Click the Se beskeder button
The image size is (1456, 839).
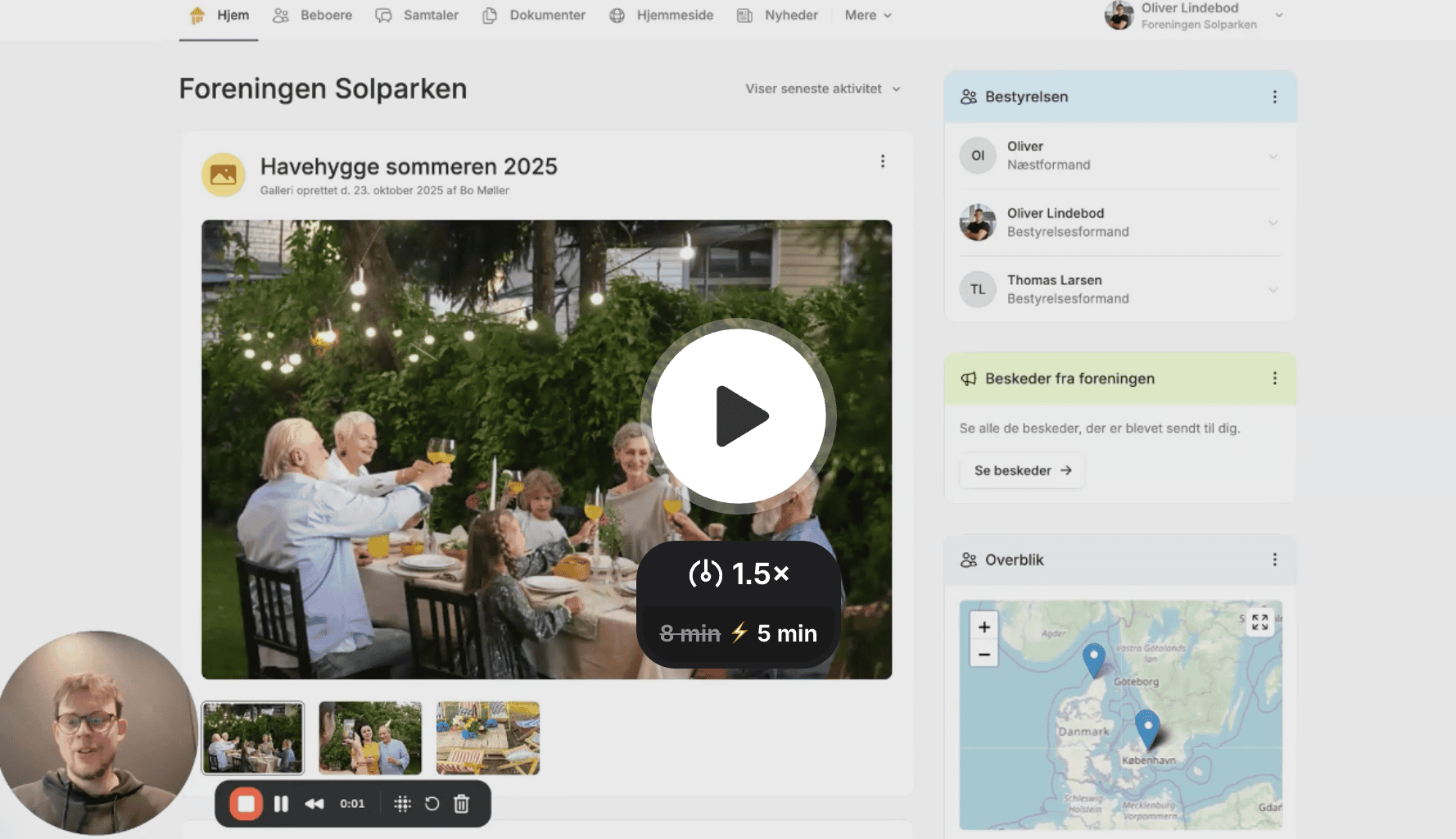(1021, 470)
